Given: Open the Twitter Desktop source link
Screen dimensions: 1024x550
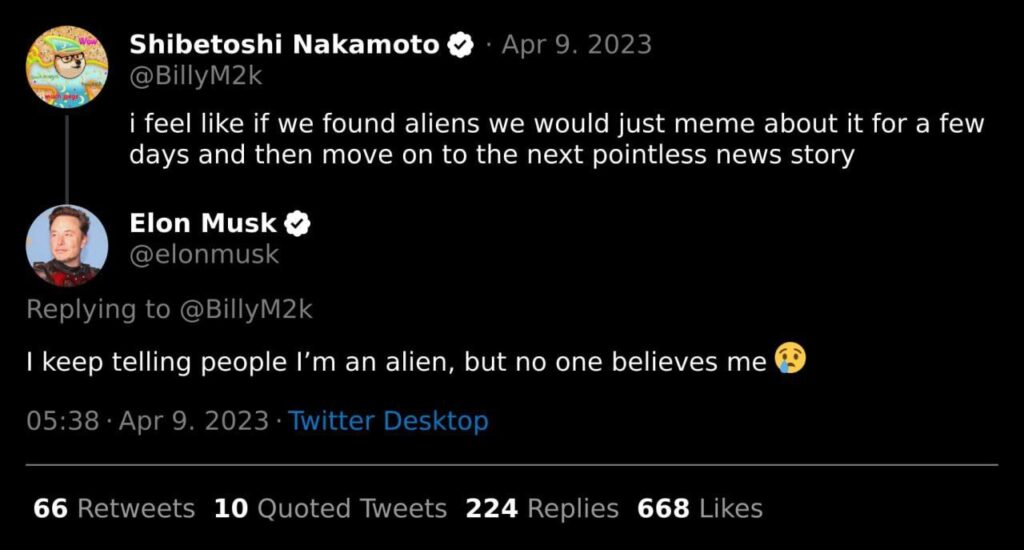Looking at the screenshot, I should coord(388,421).
